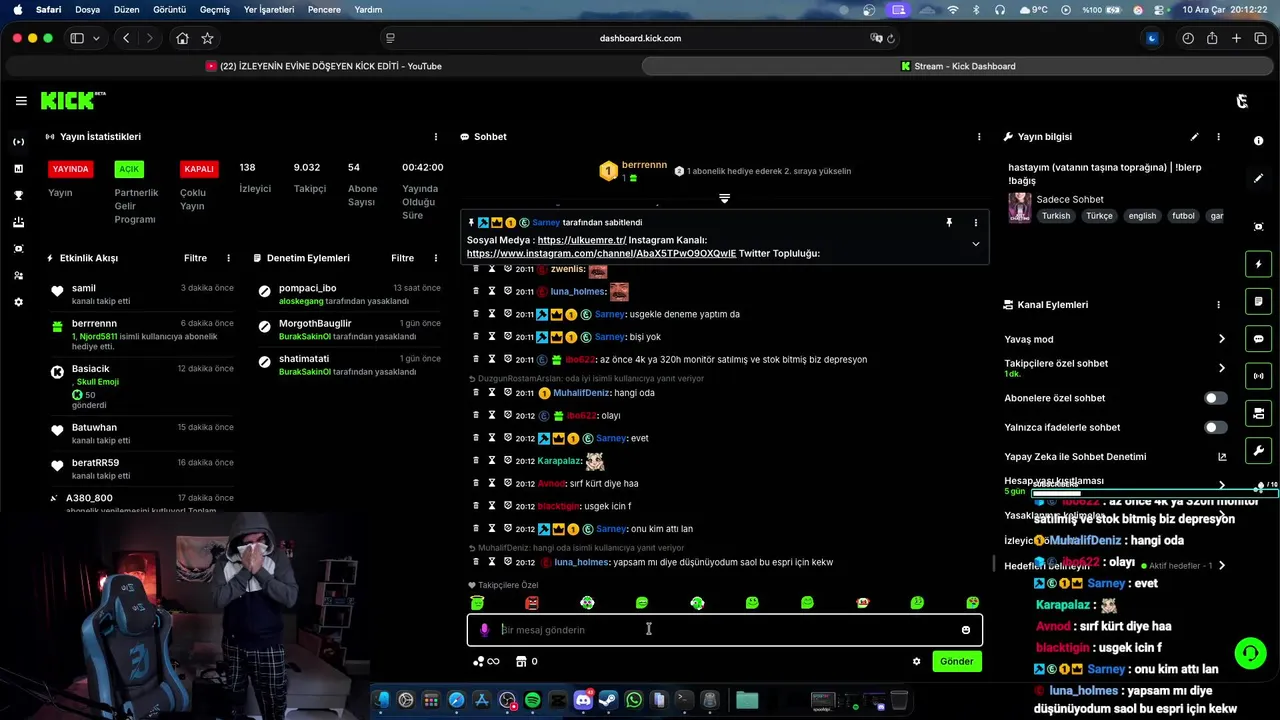
Task: Open Filtre in Denetim Eylemleri
Action: 402,258
